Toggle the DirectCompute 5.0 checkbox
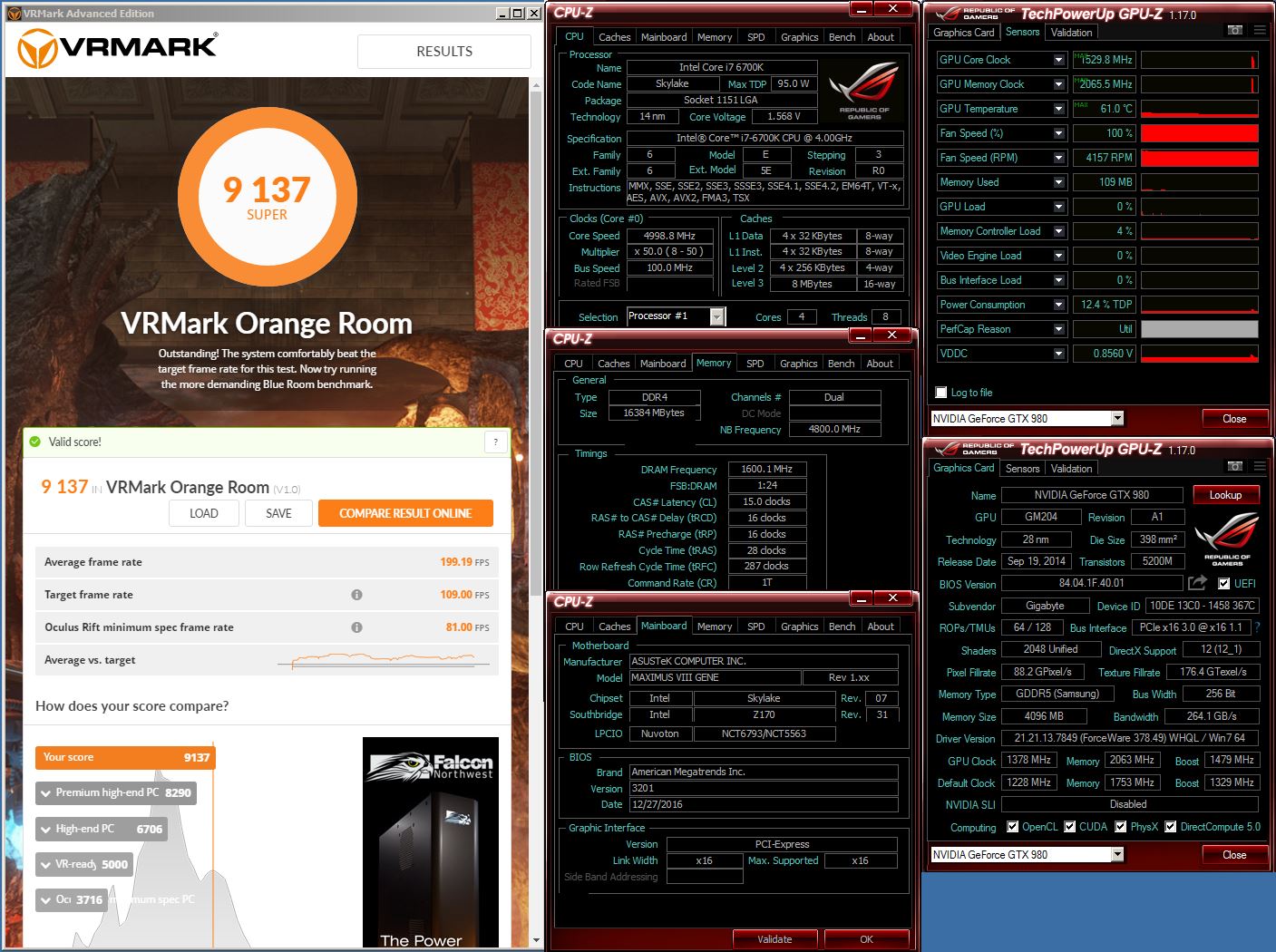1276x952 pixels. [1171, 827]
